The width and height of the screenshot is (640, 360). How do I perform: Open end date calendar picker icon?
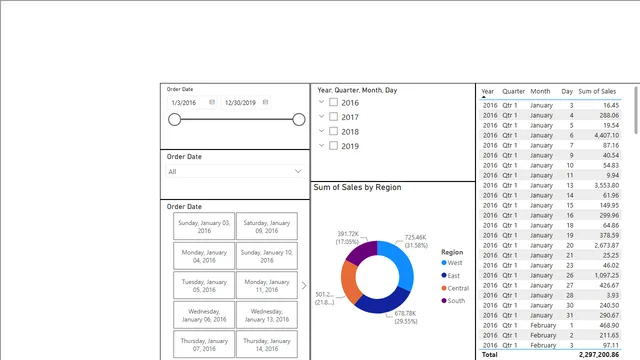[x=265, y=102]
